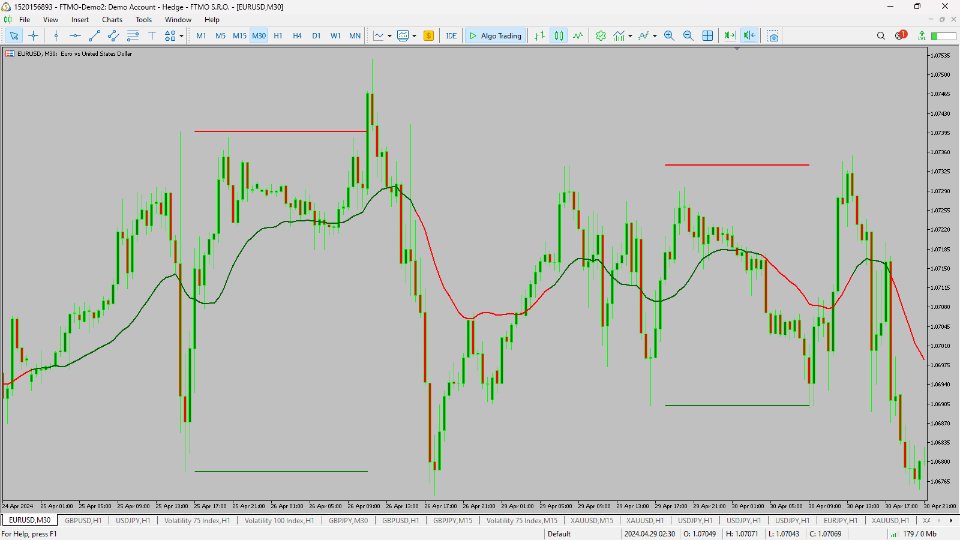Switch to the EURJPY,H1 chart tab
Image resolution: width=960 pixels, height=540 pixels.
tap(841, 520)
